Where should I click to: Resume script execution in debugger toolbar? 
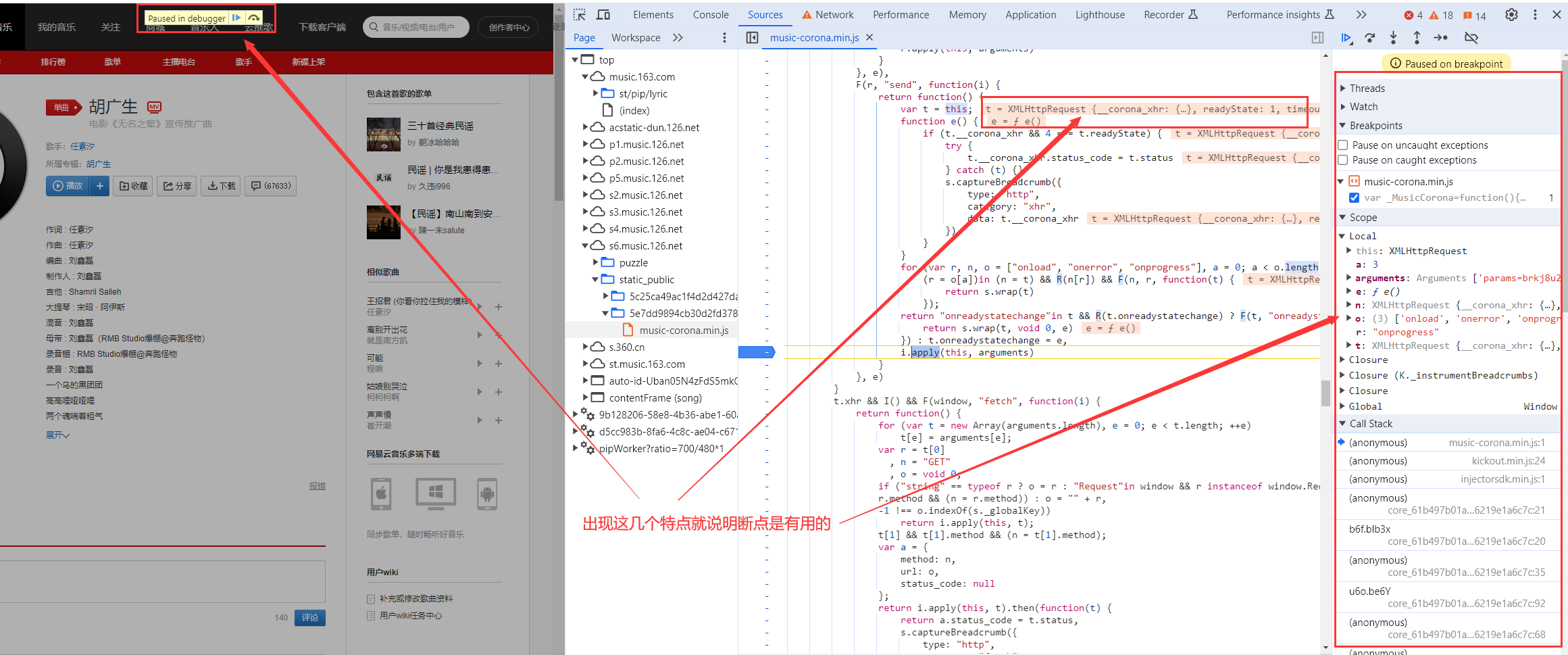(1346, 38)
